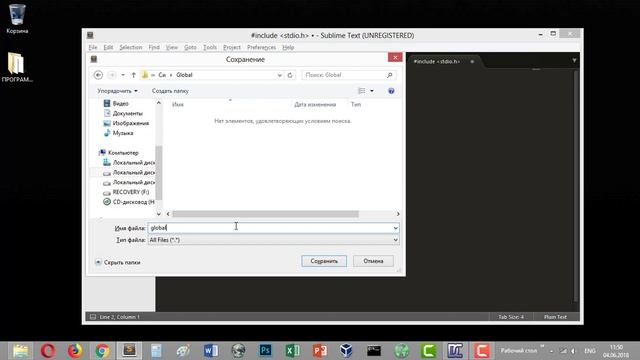Screen dimensions: 640x360
Task: Open Sublime Text View menu
Action: 172,47
